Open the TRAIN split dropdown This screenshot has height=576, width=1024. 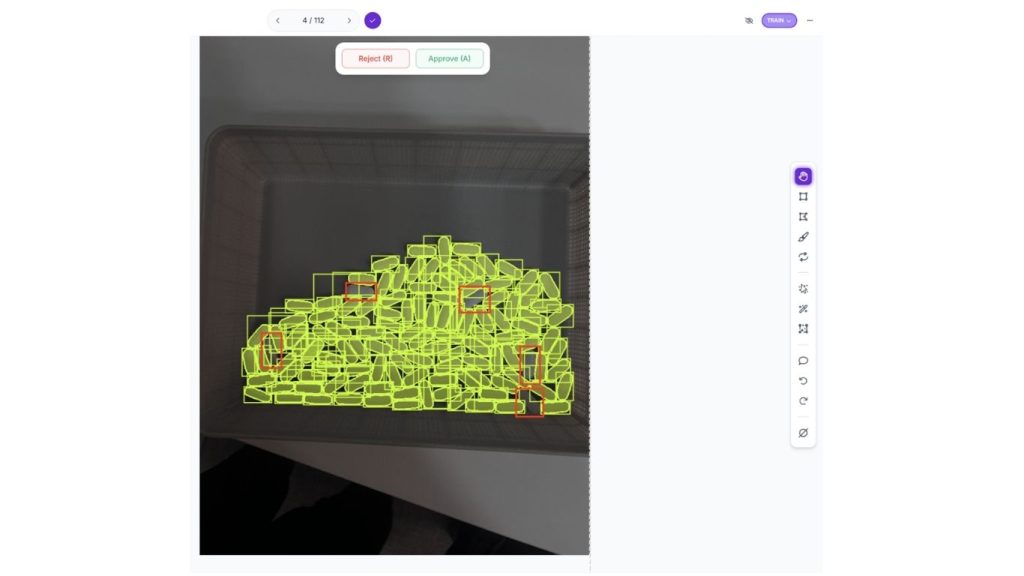pyautogui.click(x=778, y=20)
